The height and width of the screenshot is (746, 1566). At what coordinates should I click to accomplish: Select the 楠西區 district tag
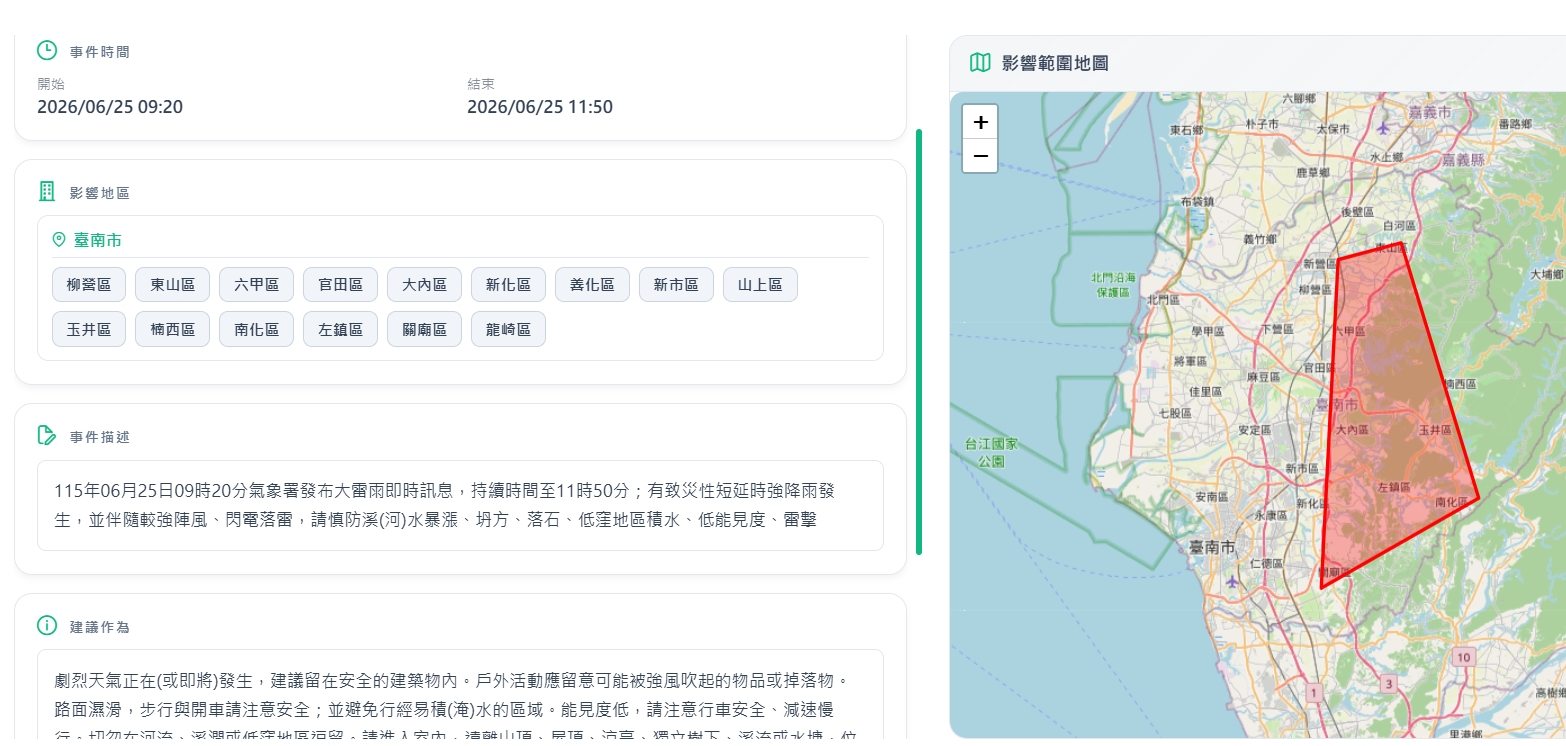(x=173, y=329)
